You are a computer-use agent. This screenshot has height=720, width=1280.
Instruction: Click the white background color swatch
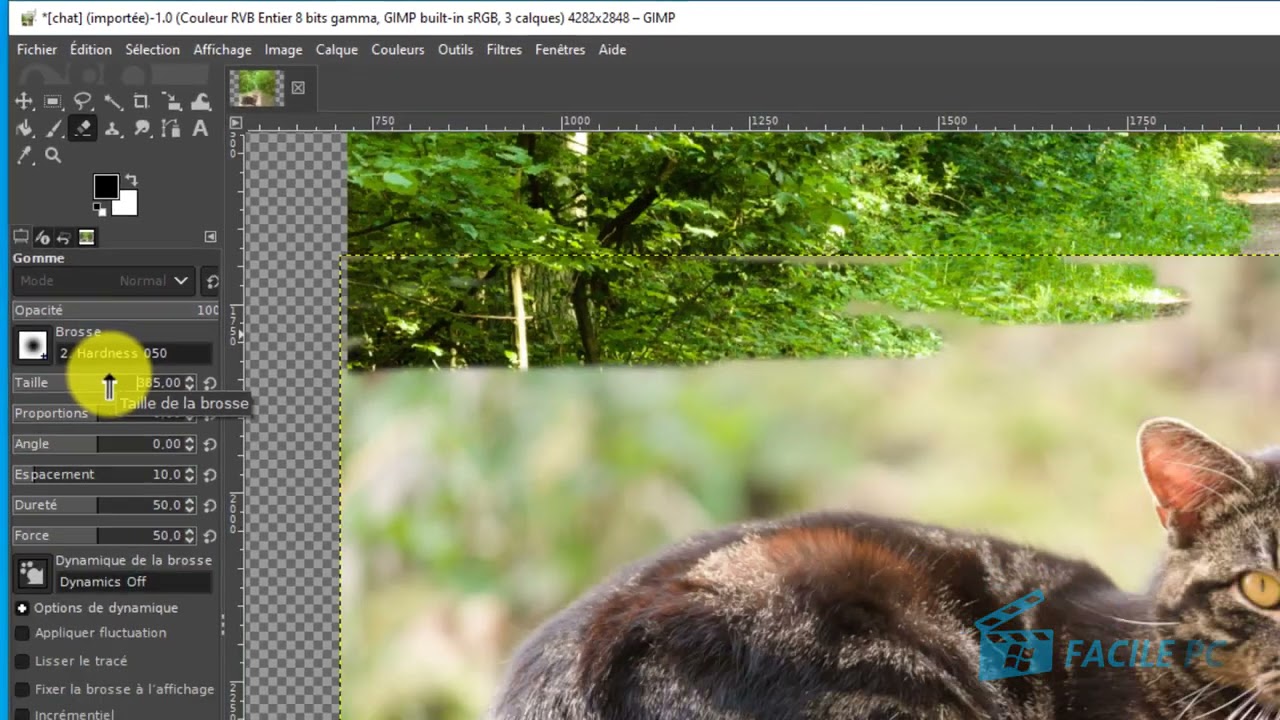coord(127,205)
